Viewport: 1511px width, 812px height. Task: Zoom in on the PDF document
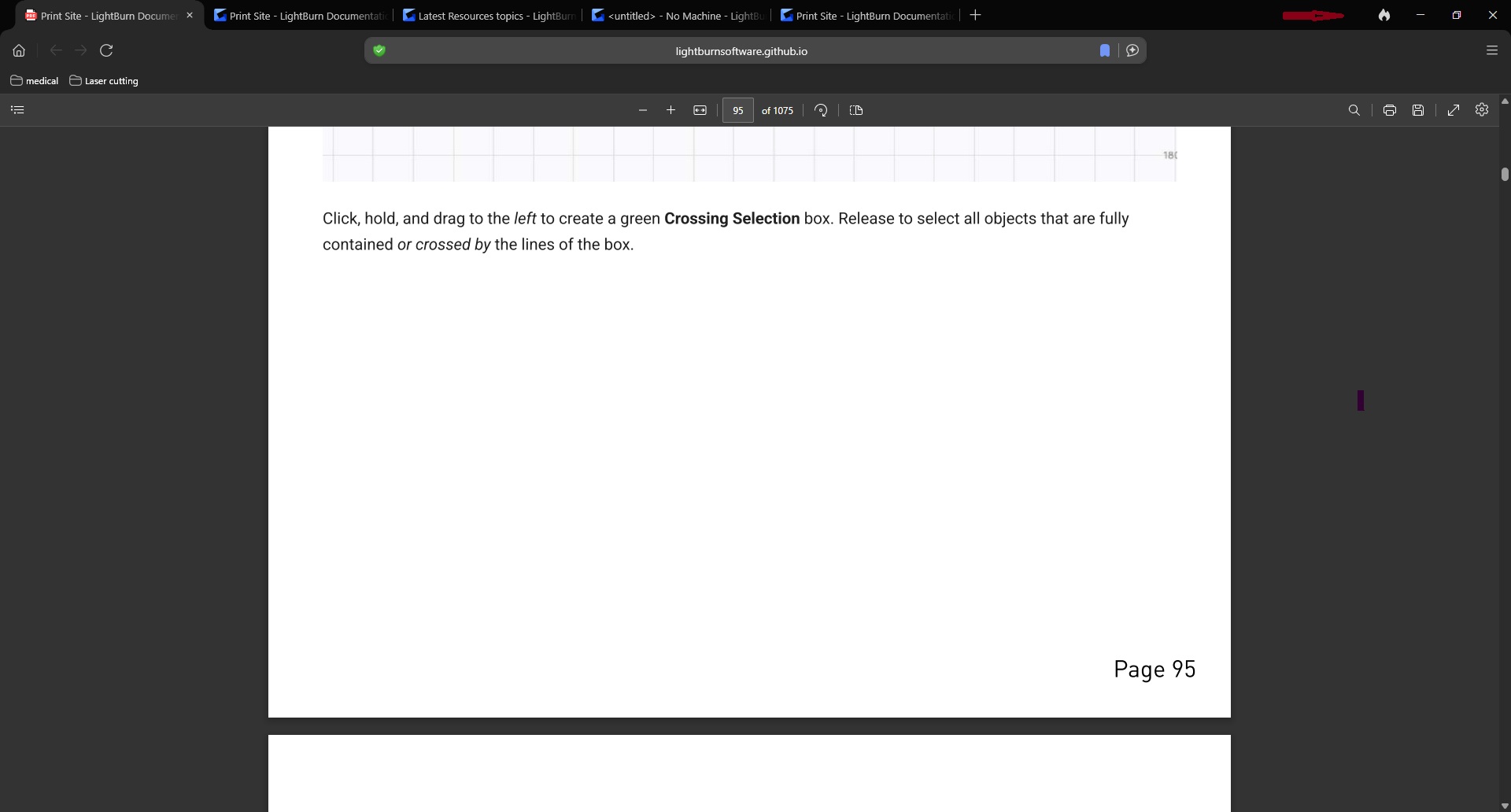coord(671,110)
